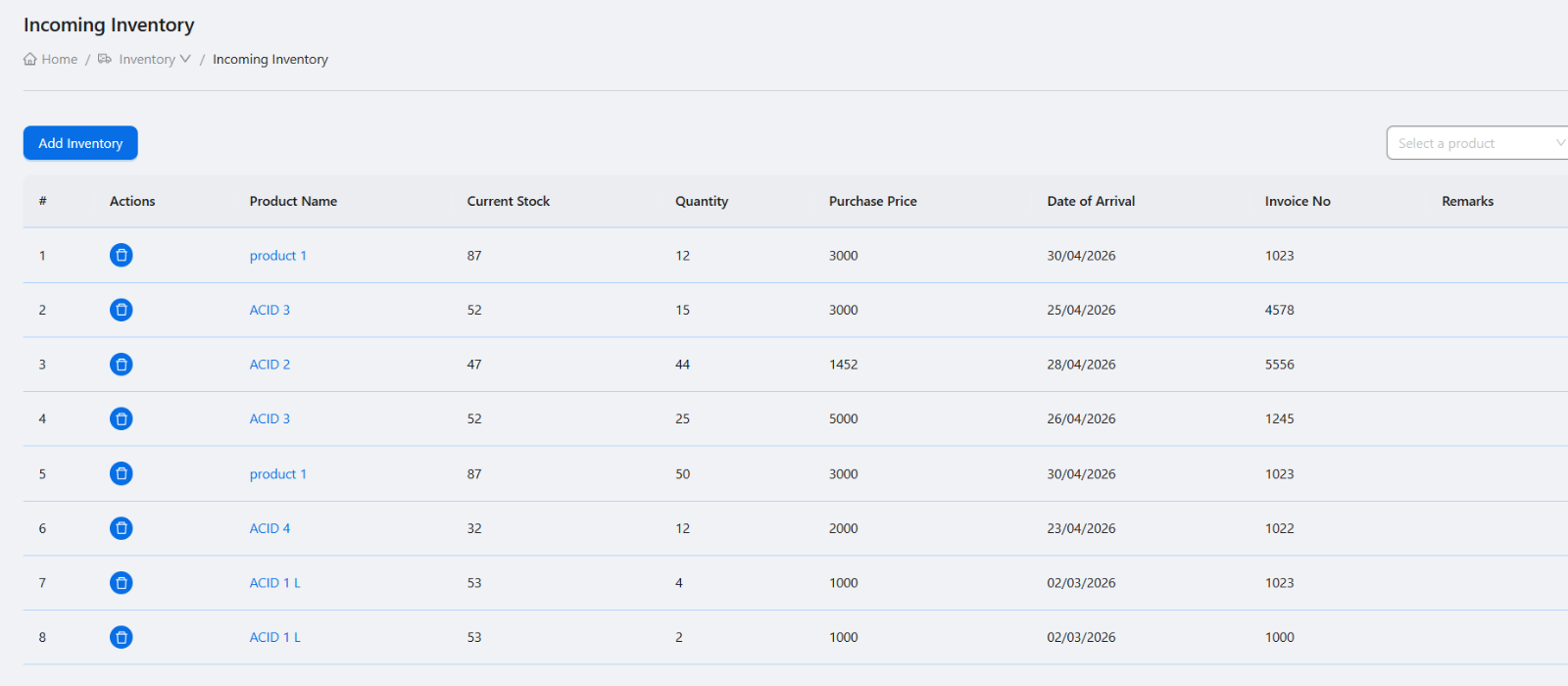Click the Incoming Inventory breadcrumb
The height and width of the screenshot is (686, 1568).
pos(270,59)
